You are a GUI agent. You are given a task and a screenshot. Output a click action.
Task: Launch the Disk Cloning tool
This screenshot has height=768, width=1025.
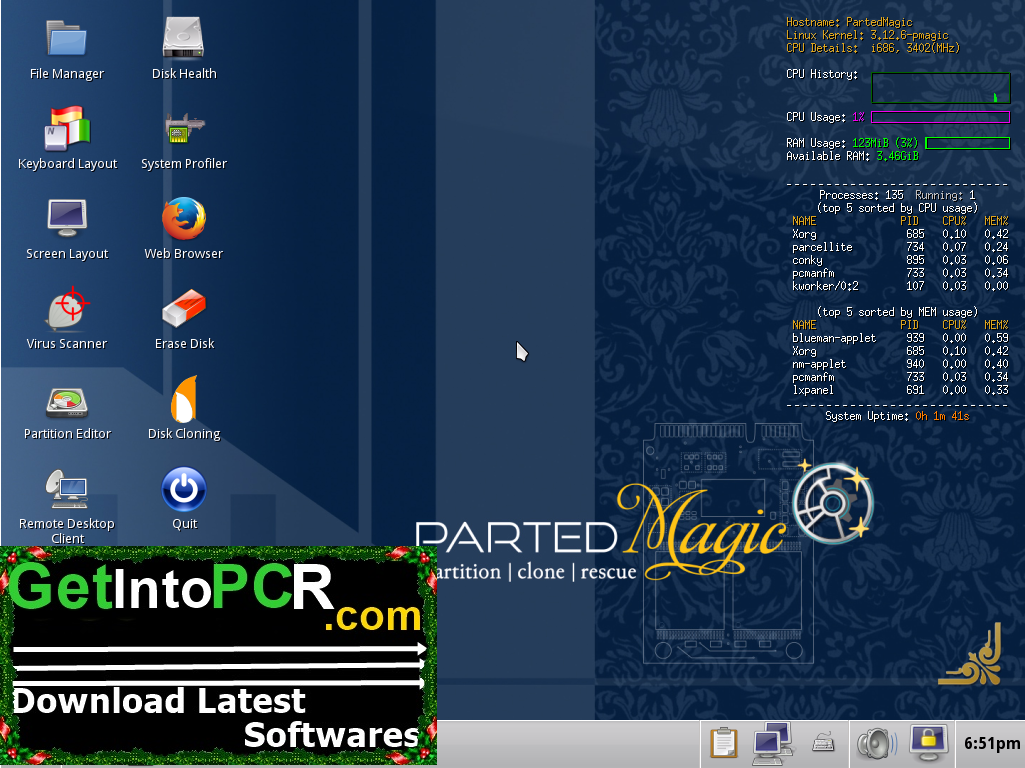pyautogui.click(x=184, y=399)
